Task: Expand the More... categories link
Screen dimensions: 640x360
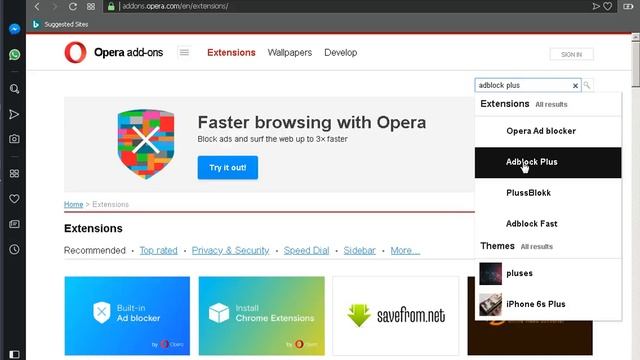Action: pyautogui.click(x=405, y=250)
